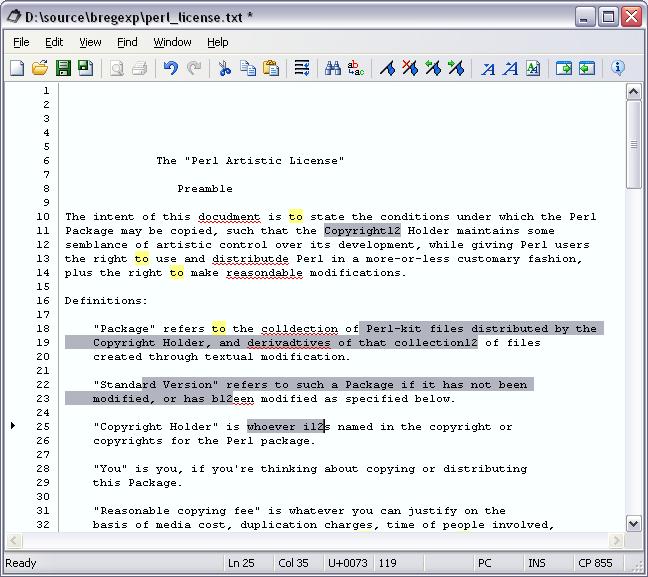Clear bookmarks with the red-X flag icon
Image resolution: width=648 pixels, height=577 pixels.
410,68
